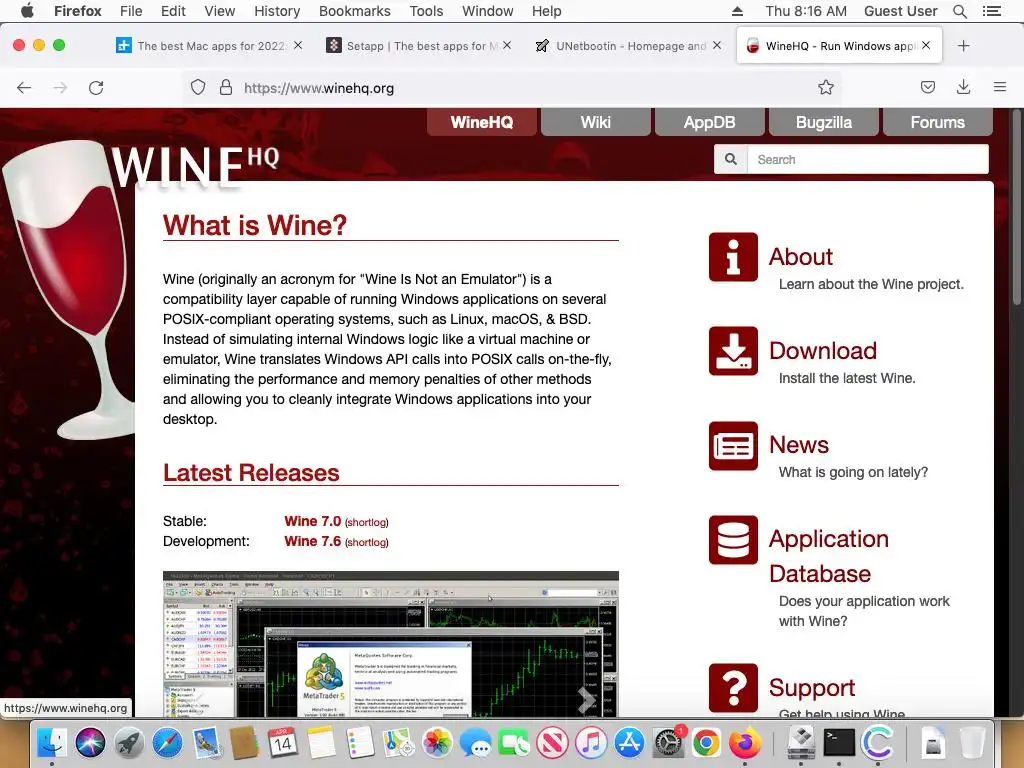Click in the WineHQ Search field
The image size is (1024, 768).
867,159
